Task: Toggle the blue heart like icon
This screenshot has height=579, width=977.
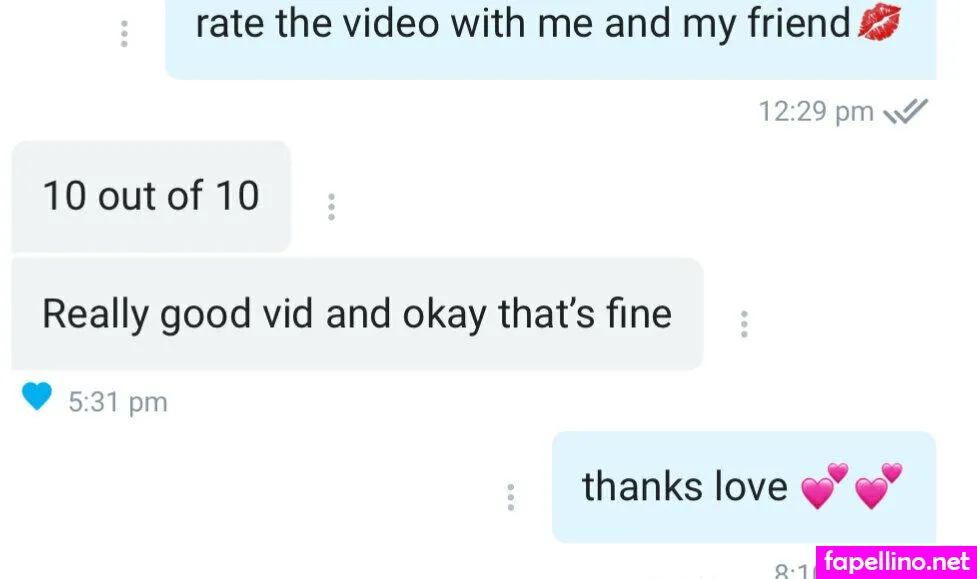Action: 37,396
